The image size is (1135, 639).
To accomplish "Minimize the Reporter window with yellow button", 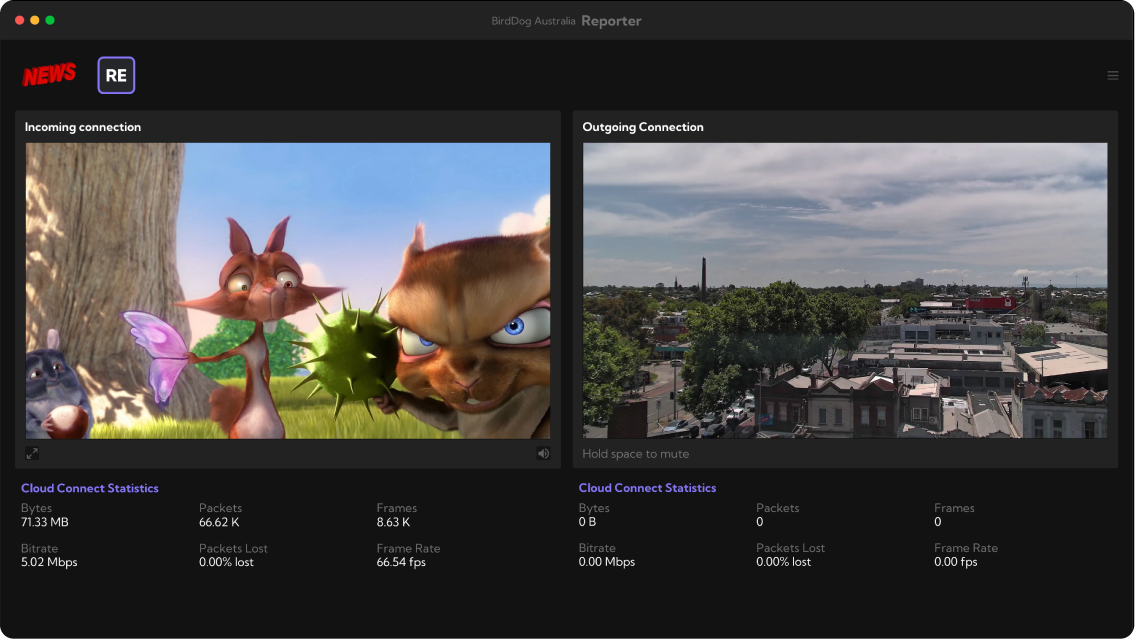I will [x=35, y=20].
